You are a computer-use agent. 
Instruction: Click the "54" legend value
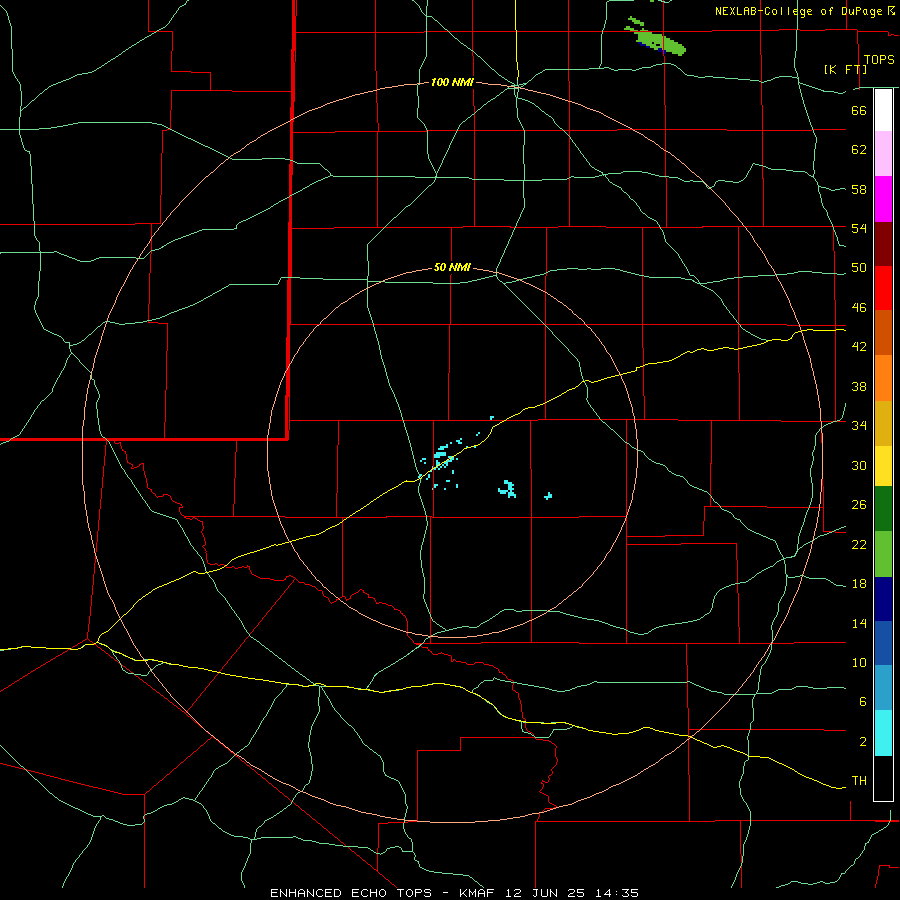(x=859, y=228)
